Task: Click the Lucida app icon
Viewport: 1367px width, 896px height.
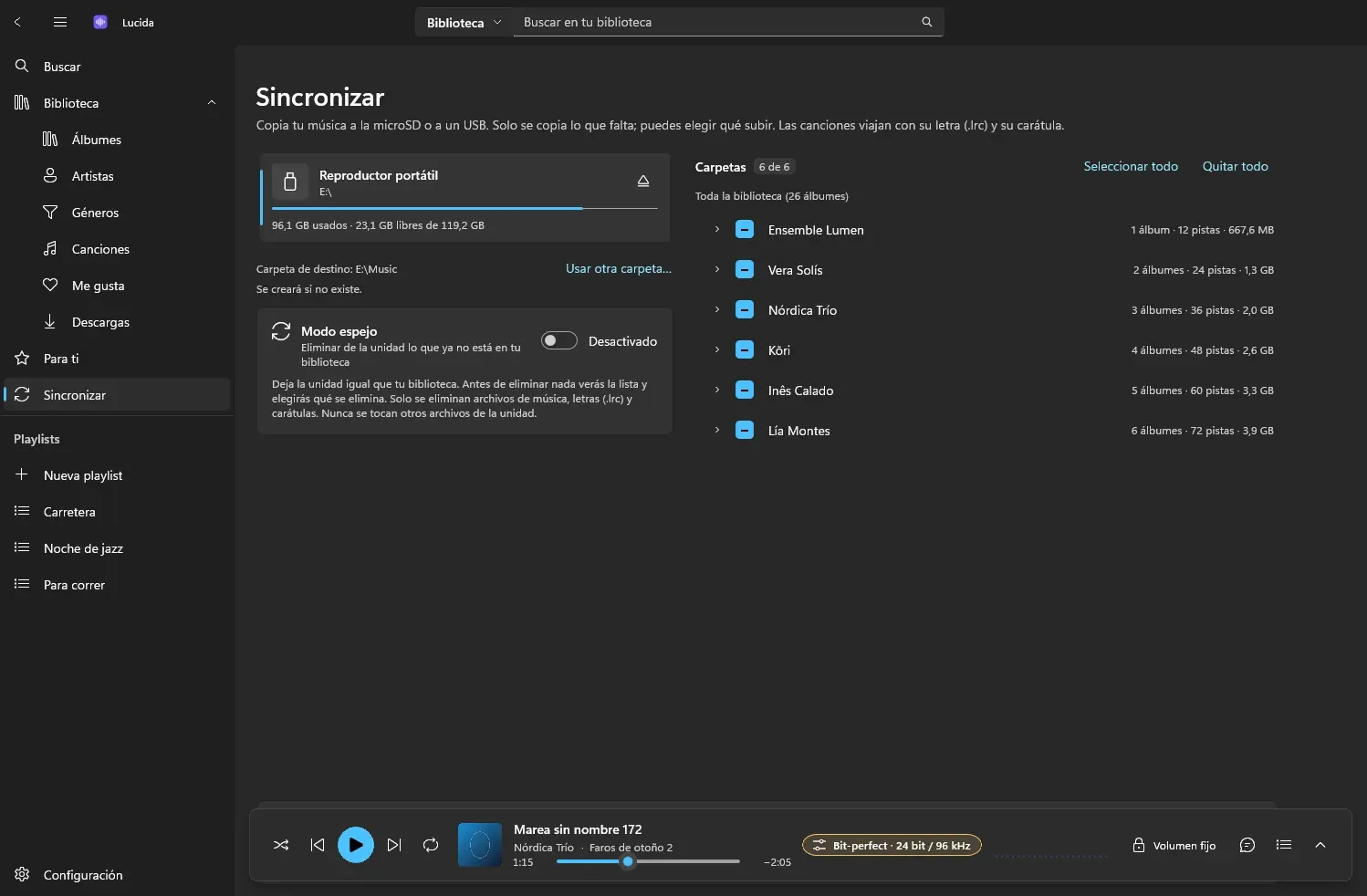Action: 100,22
